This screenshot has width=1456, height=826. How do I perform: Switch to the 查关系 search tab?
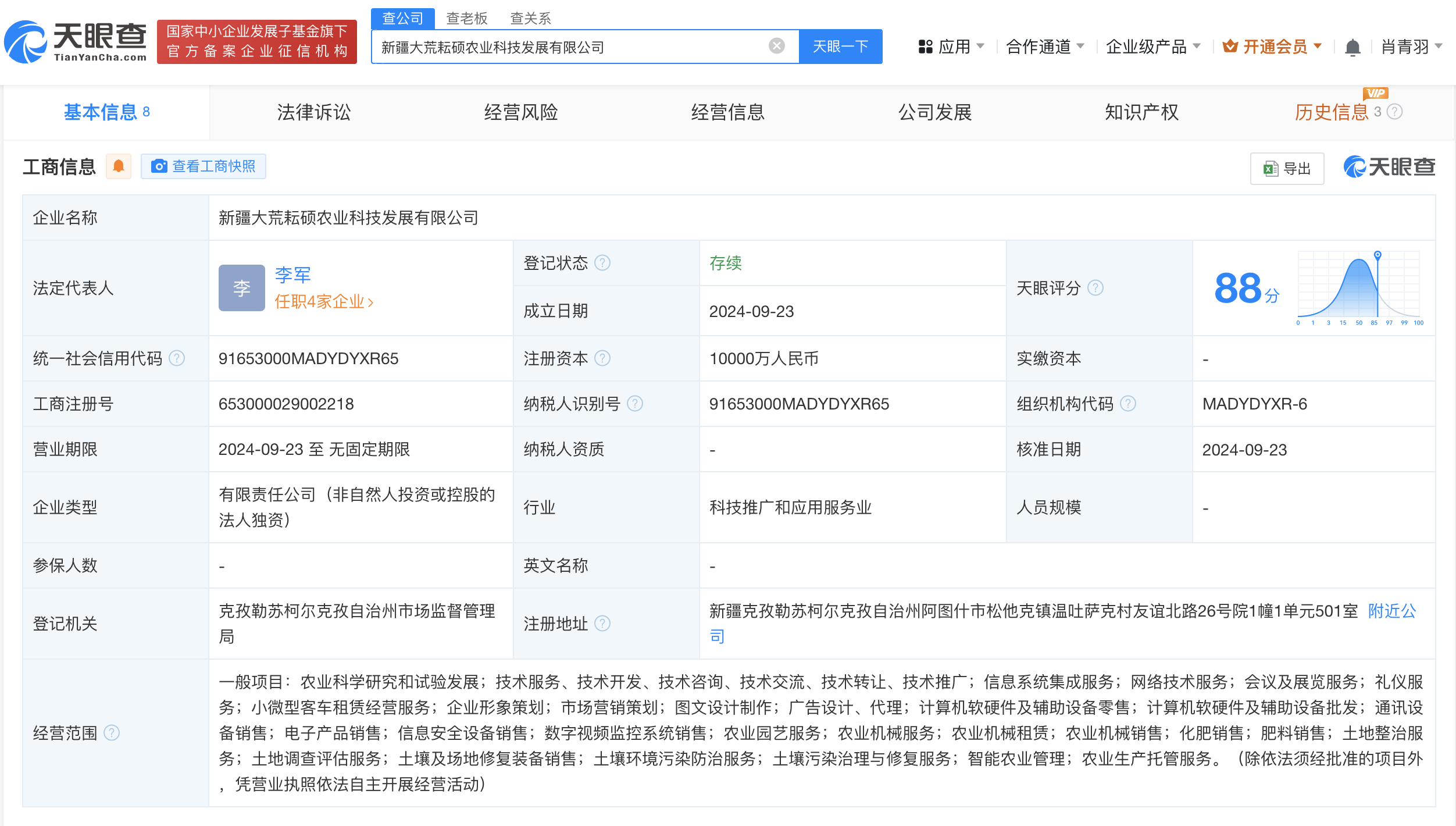[x=530, y=19]
